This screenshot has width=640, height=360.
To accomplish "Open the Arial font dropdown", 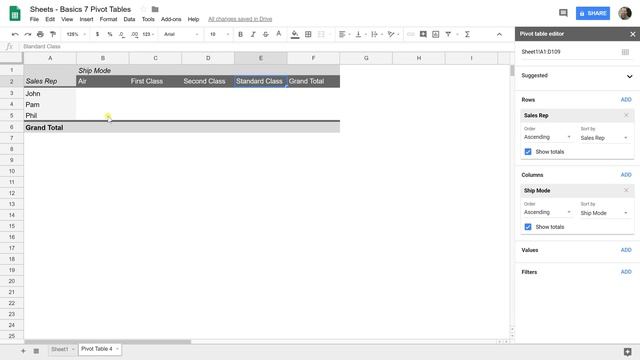I will pos(181,34).
